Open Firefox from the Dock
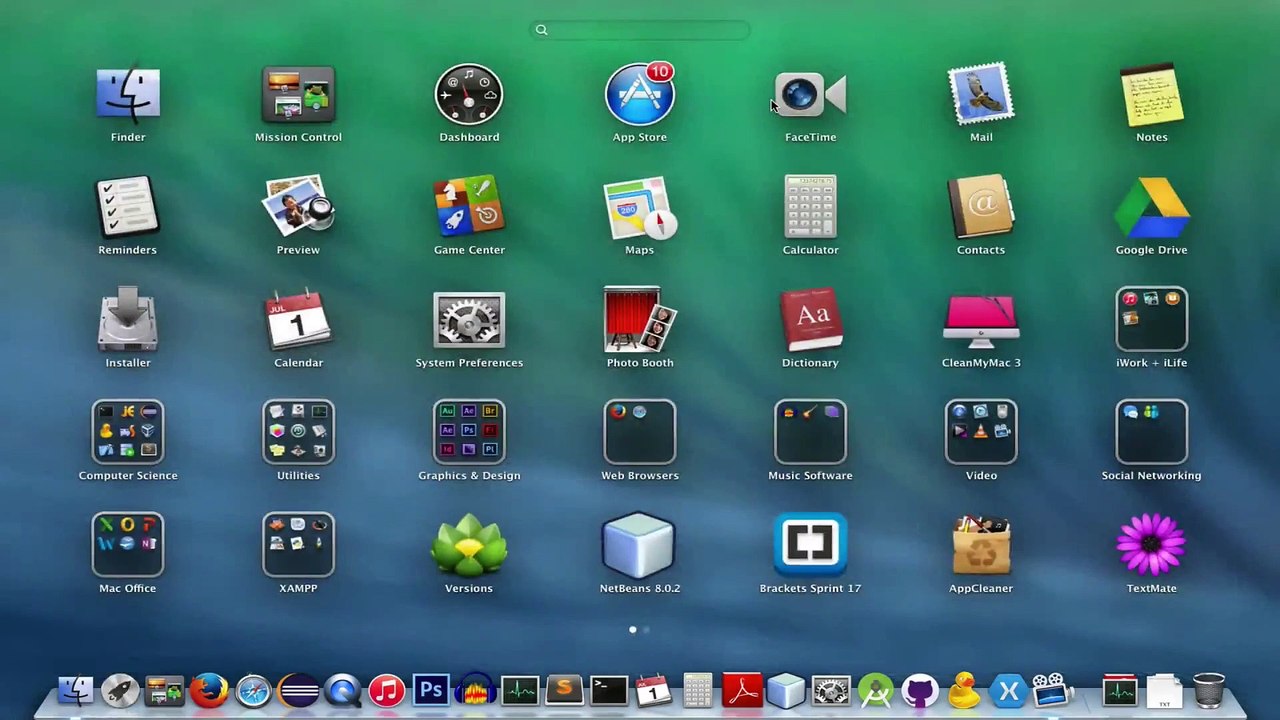 209,690
